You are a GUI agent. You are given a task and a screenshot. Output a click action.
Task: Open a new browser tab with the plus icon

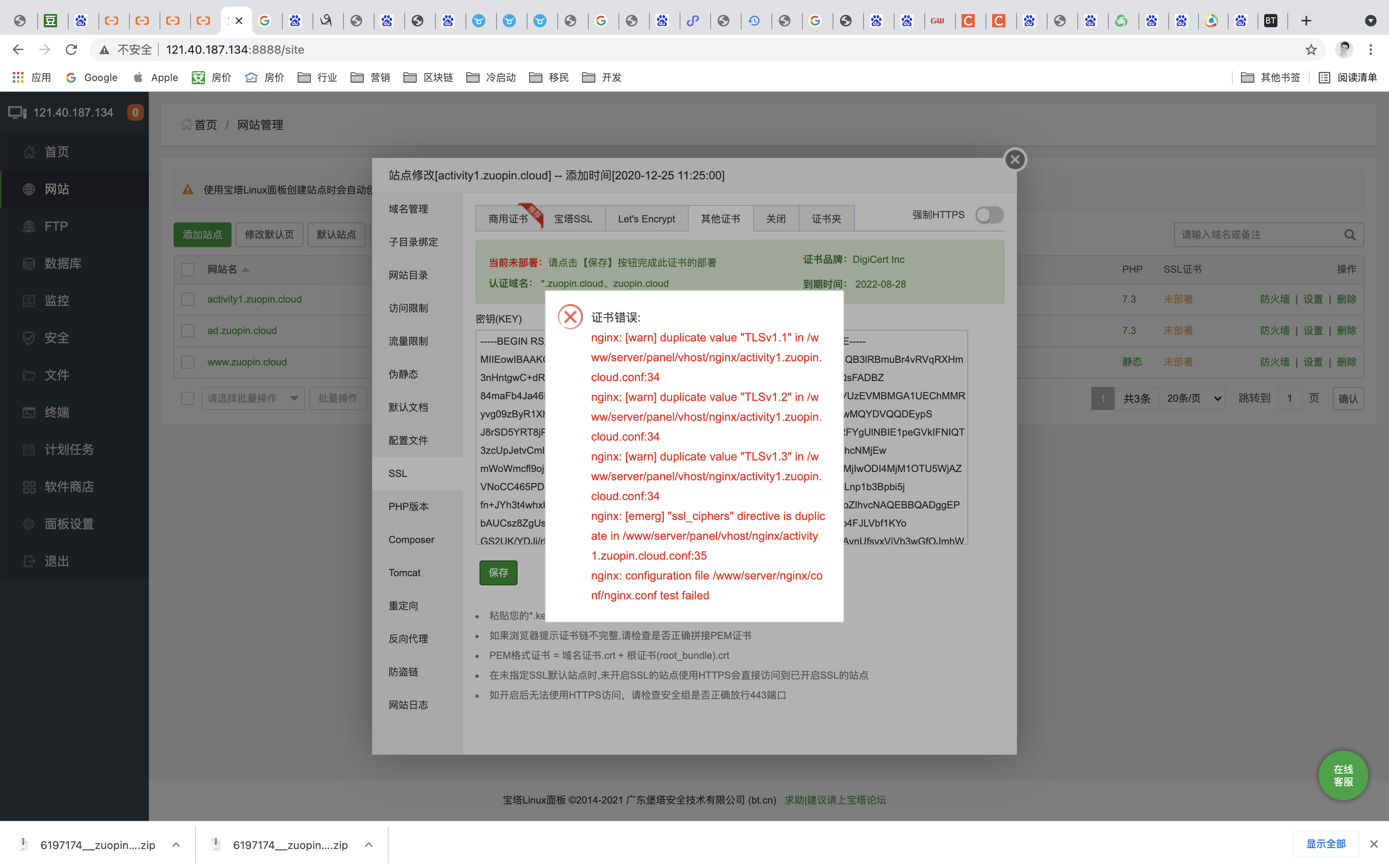pos(1306,21)
